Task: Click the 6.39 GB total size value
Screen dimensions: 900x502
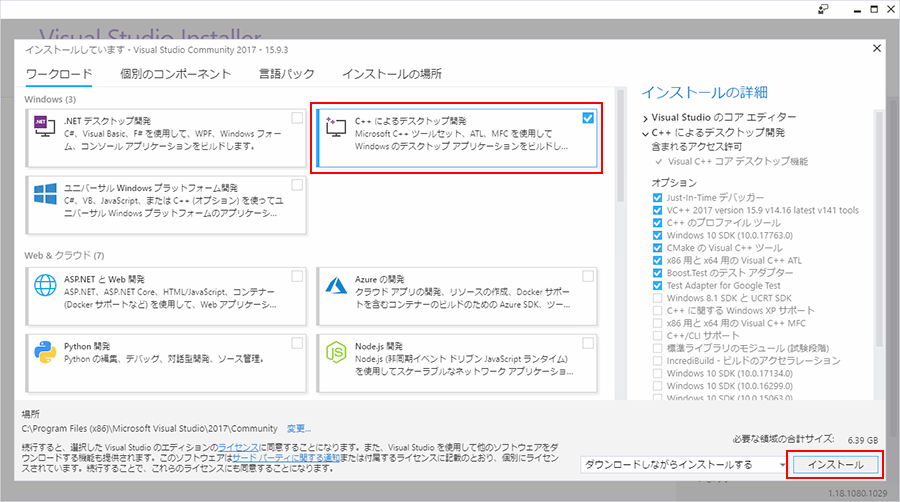Action: click(x=863, y=440)
